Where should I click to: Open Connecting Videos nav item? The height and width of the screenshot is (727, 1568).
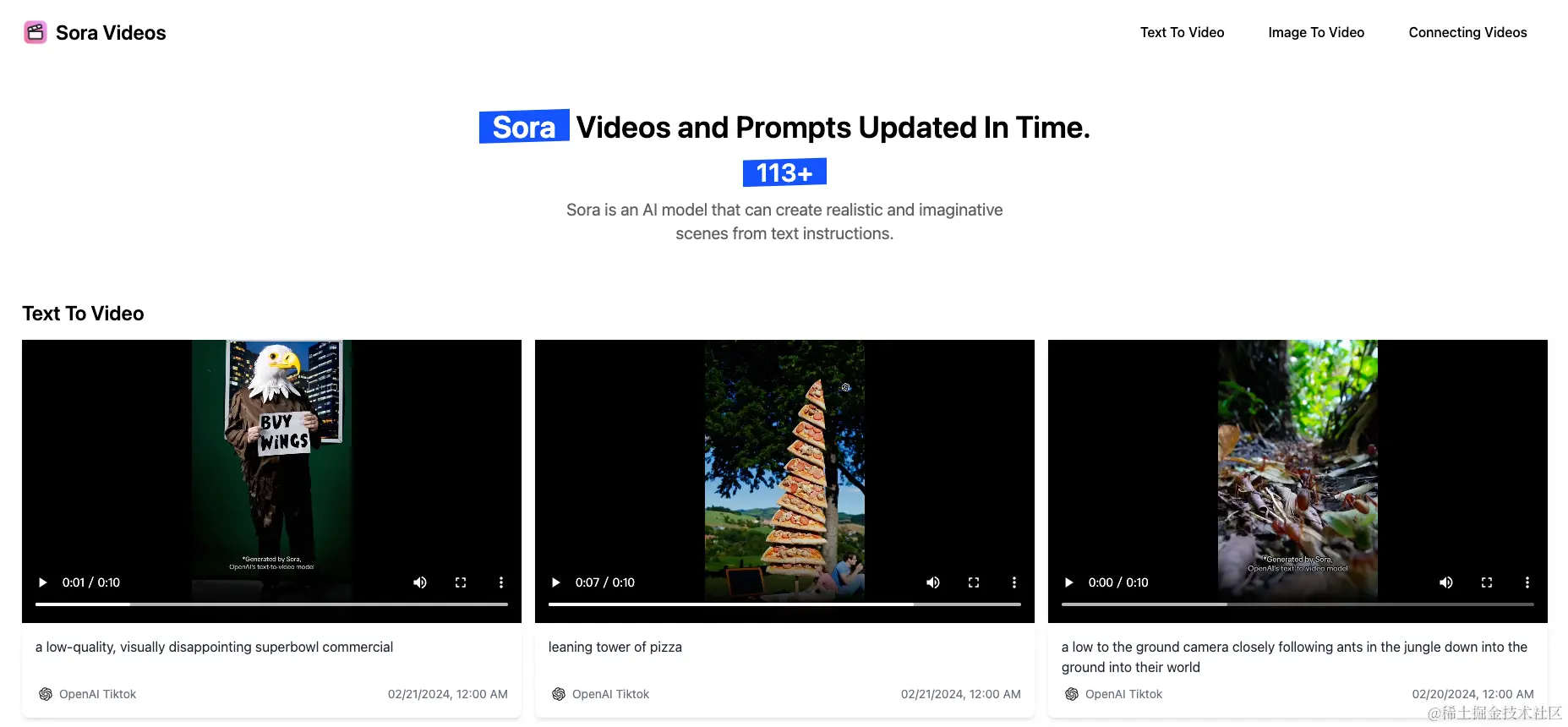[x=1467, y=32]
